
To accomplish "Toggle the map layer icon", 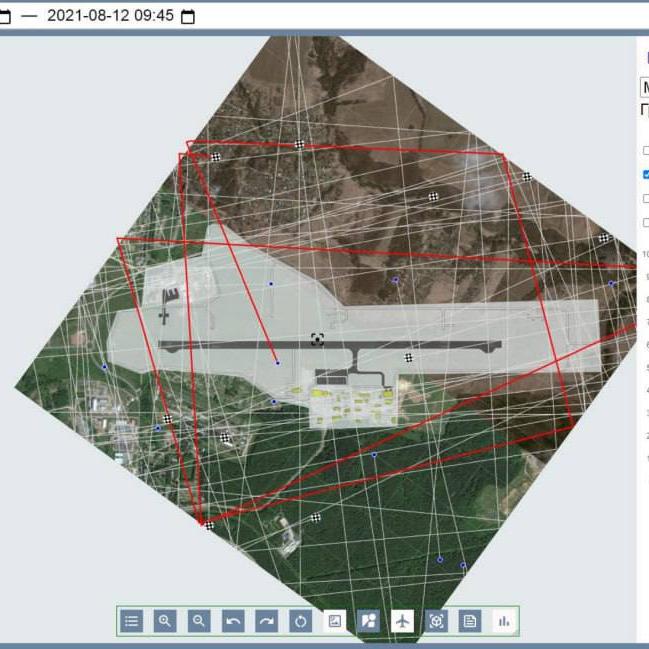I will point(369,621).
